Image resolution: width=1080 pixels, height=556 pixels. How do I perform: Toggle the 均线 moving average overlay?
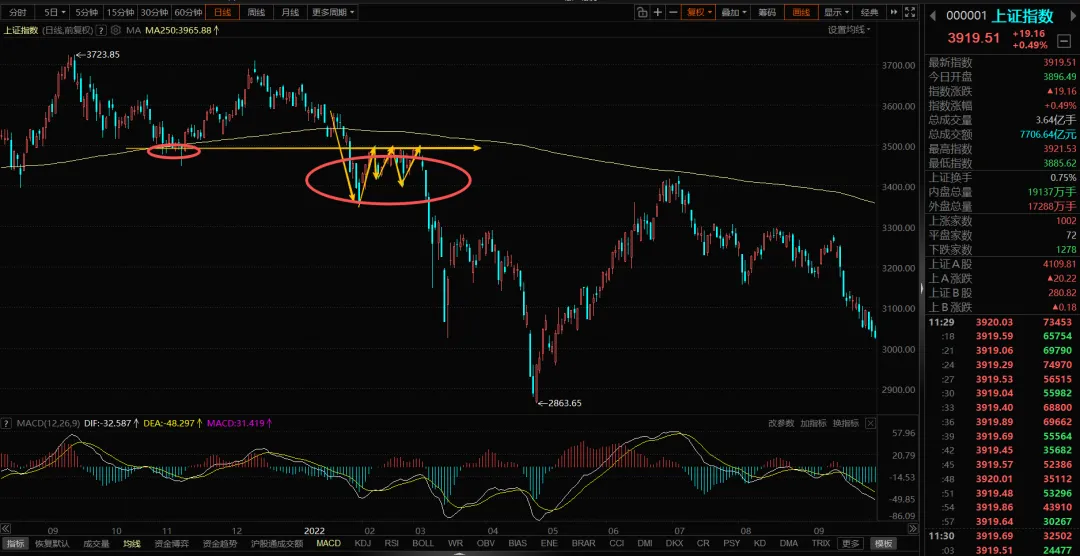coord(132,544)
